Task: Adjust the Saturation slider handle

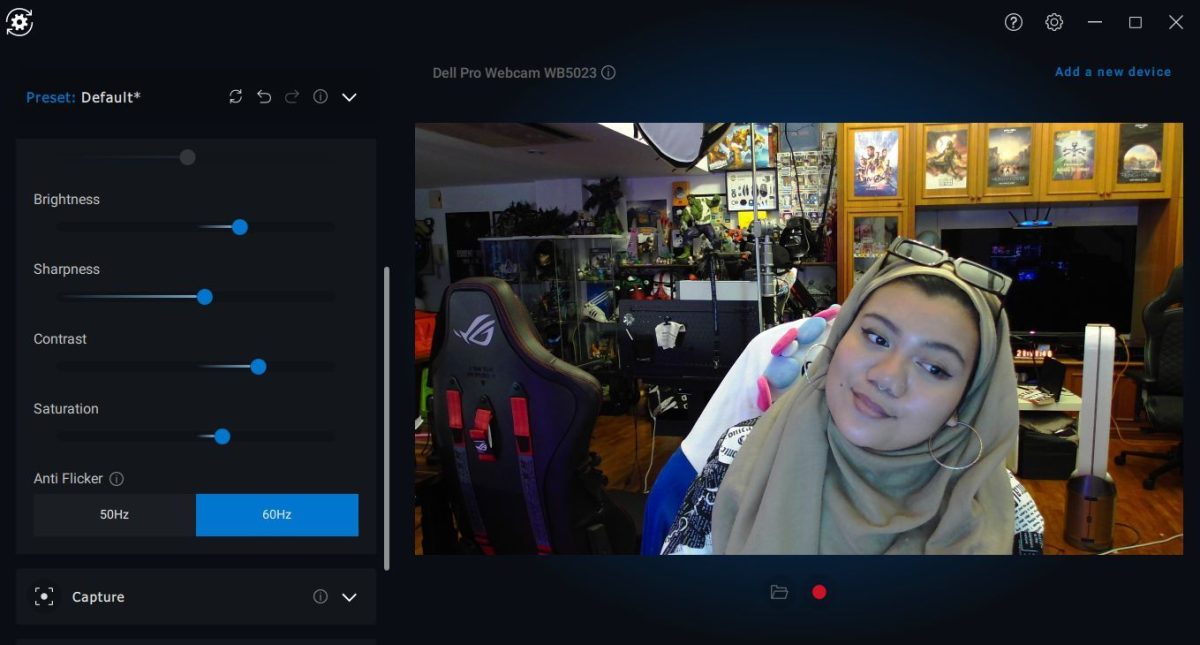Action: point(222,437)
